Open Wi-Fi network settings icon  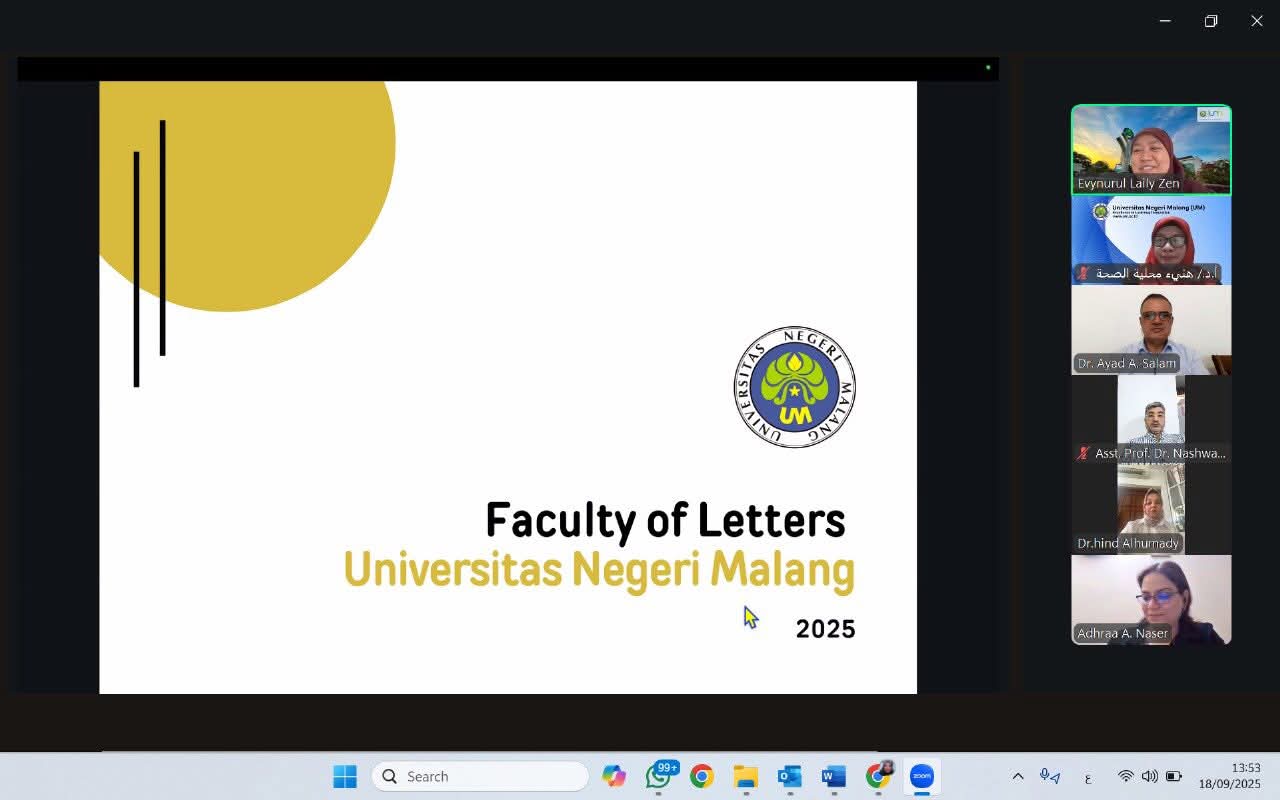click(1126, 776)
